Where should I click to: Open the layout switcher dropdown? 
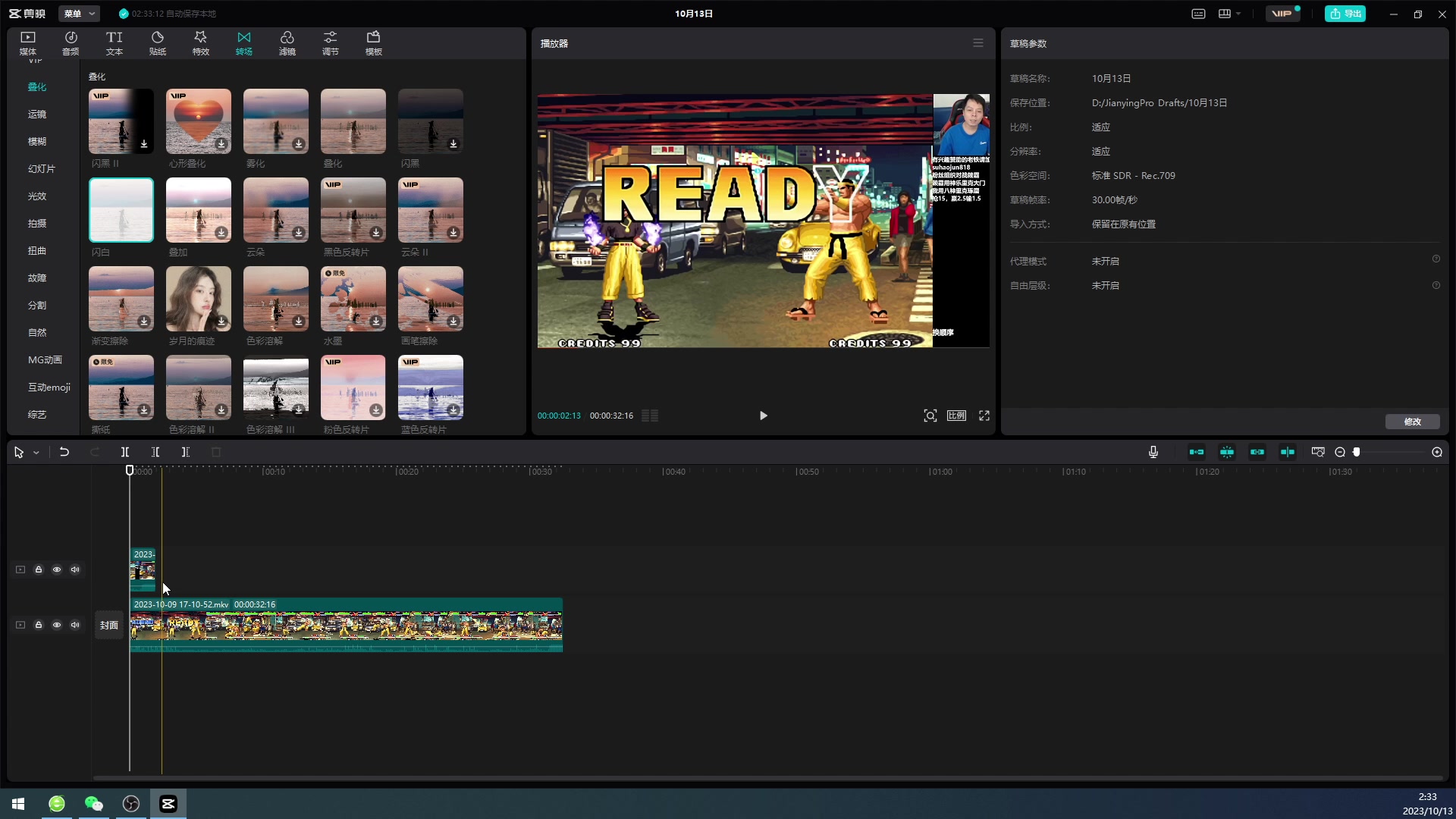1229,14
